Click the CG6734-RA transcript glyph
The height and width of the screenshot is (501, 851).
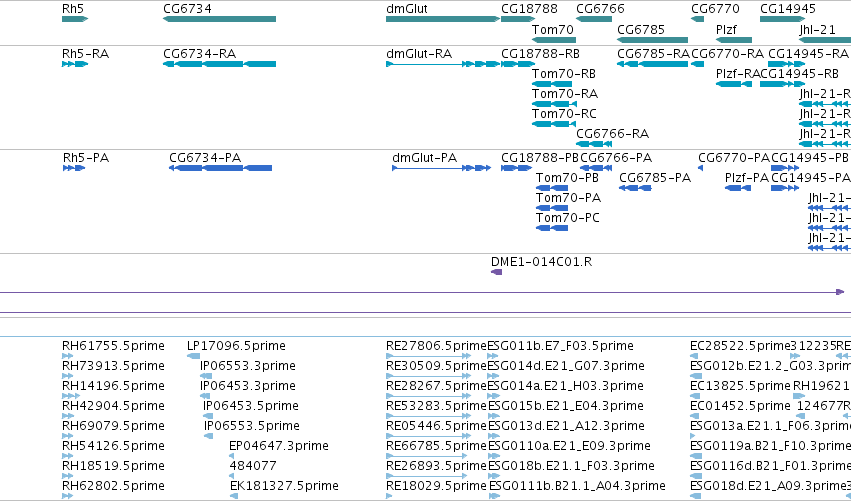point(219,64)
